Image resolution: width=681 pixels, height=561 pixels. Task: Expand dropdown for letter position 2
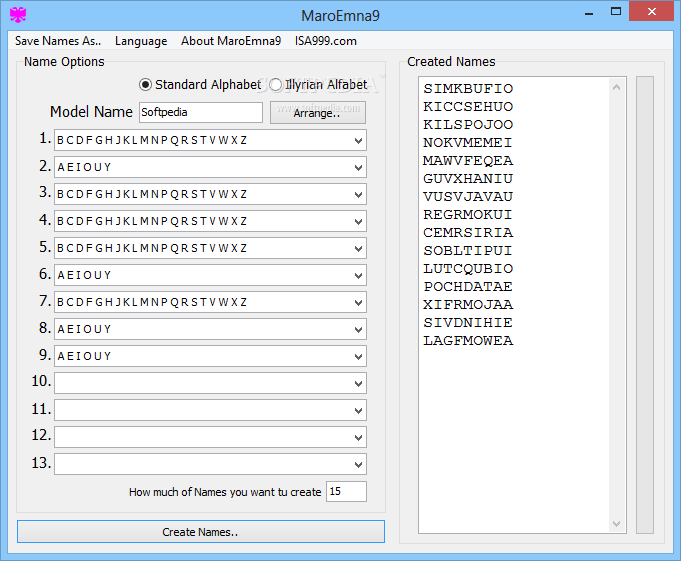pyautogui.click(x=358, y=167)
